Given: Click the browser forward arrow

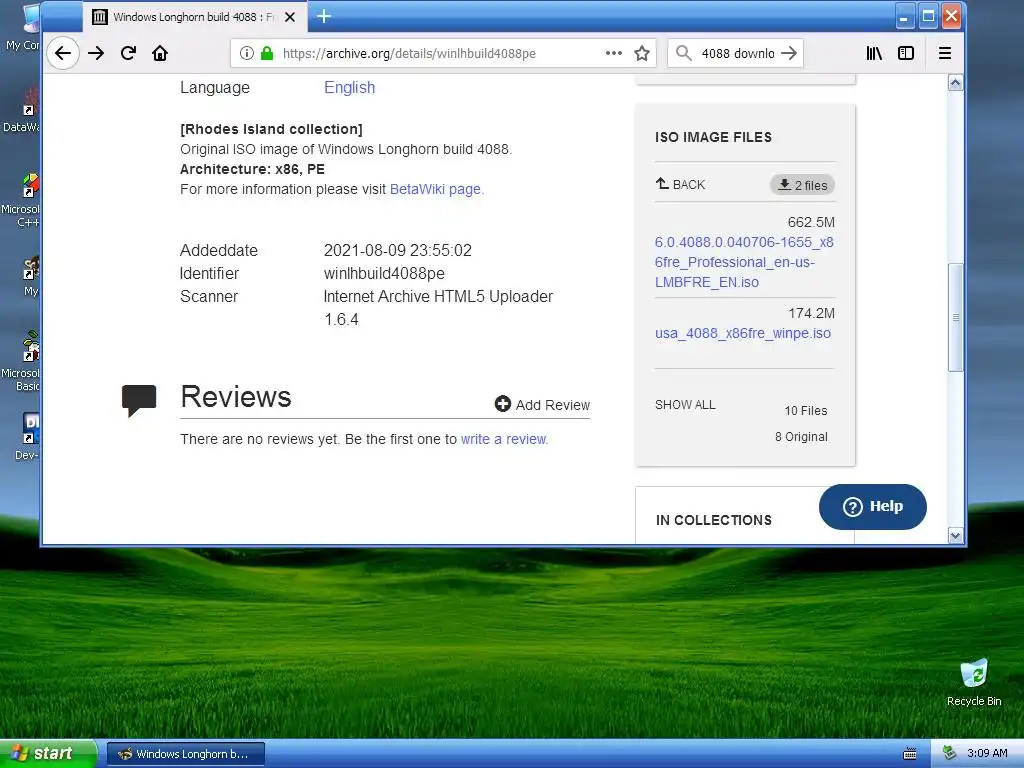Looking at the screenshot, I should [96, 53].
